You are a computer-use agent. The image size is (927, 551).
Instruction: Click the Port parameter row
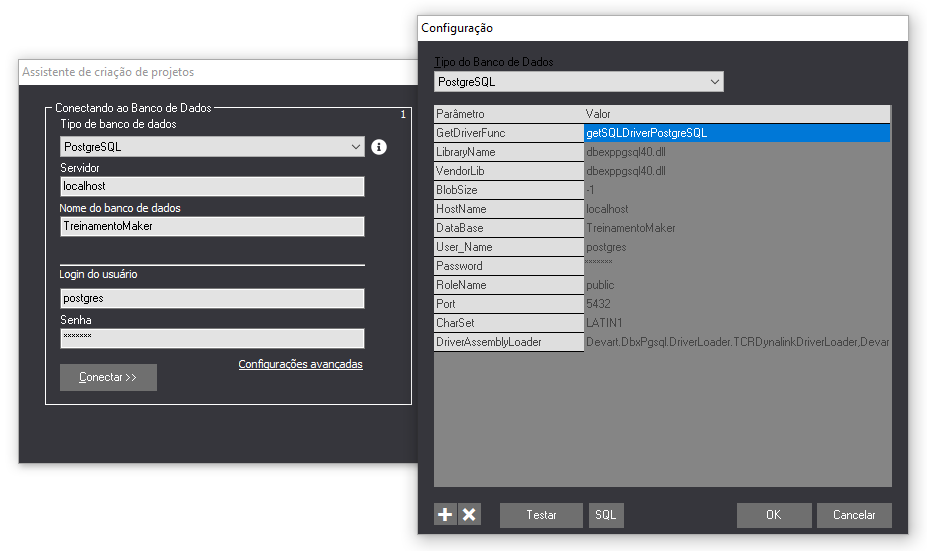tap(509, 304)
